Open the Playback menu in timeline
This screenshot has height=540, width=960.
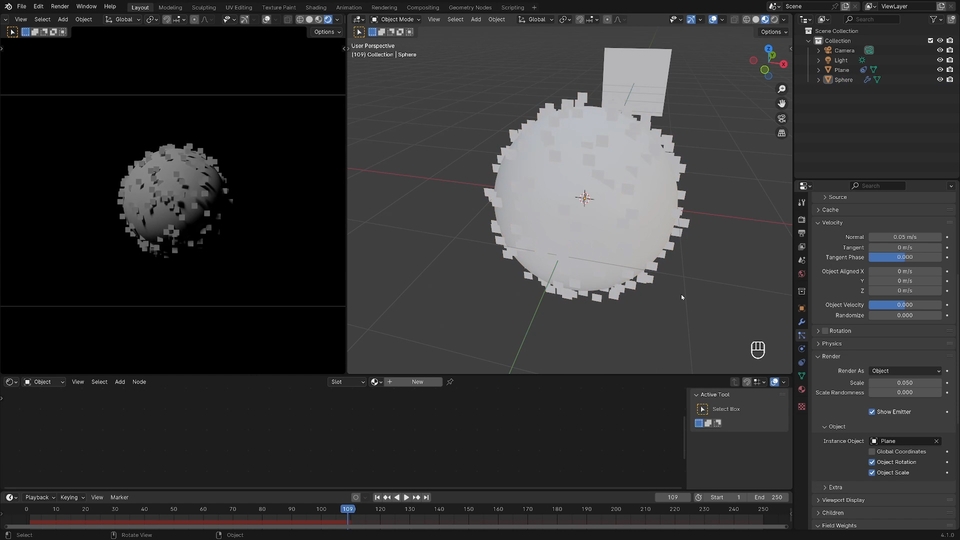pyautogui.click(x=40, y=498)
